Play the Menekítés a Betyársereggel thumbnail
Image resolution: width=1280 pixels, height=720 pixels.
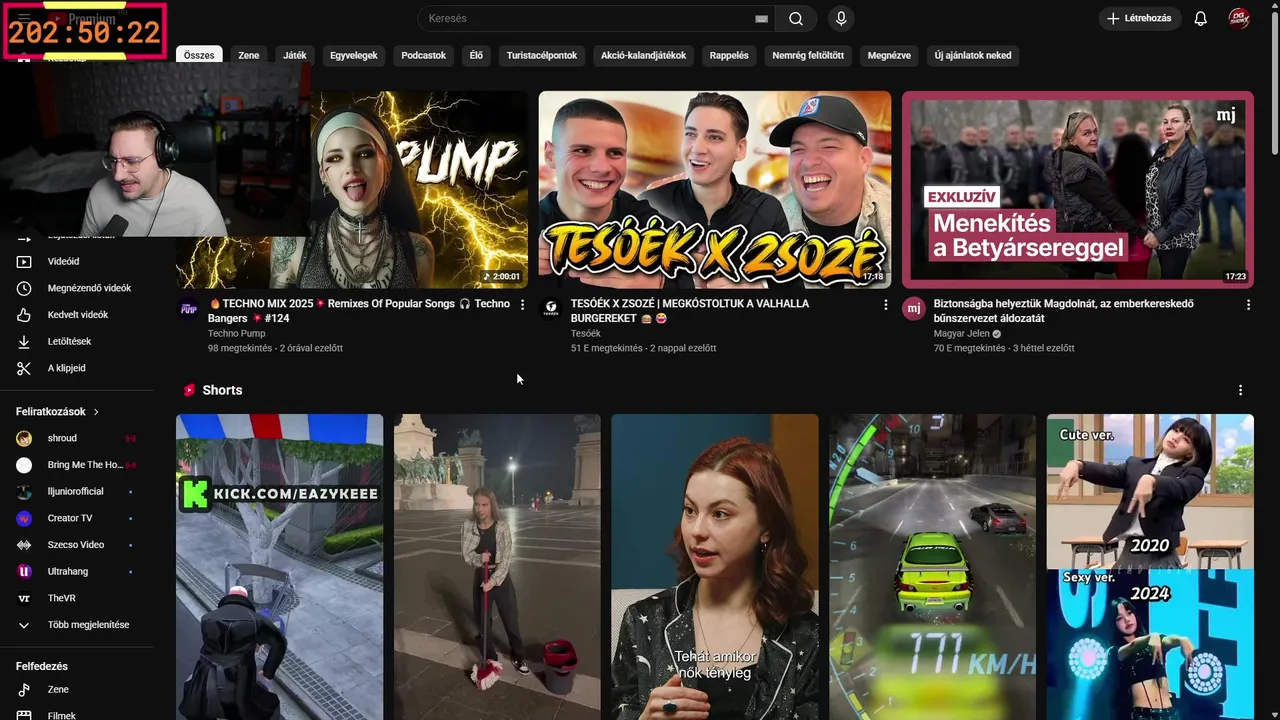tap(1077, 190)
